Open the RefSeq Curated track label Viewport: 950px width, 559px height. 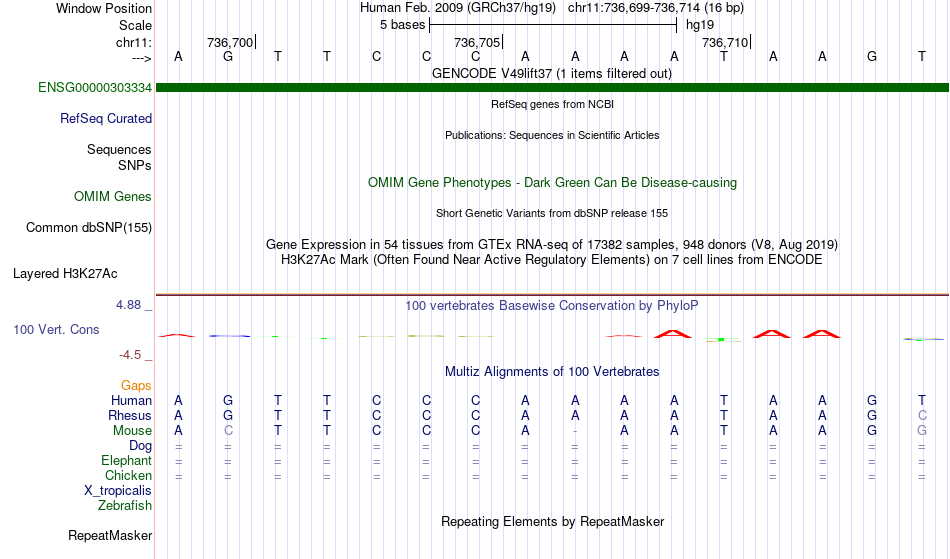click(105, 119)
